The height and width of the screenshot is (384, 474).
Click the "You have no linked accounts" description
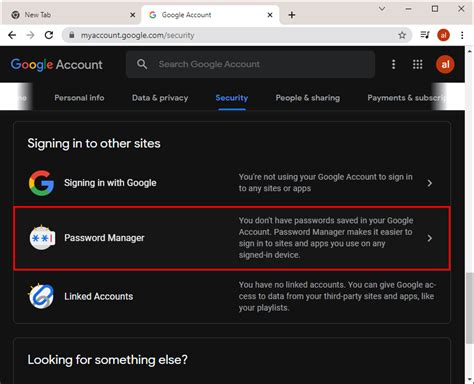337,296
